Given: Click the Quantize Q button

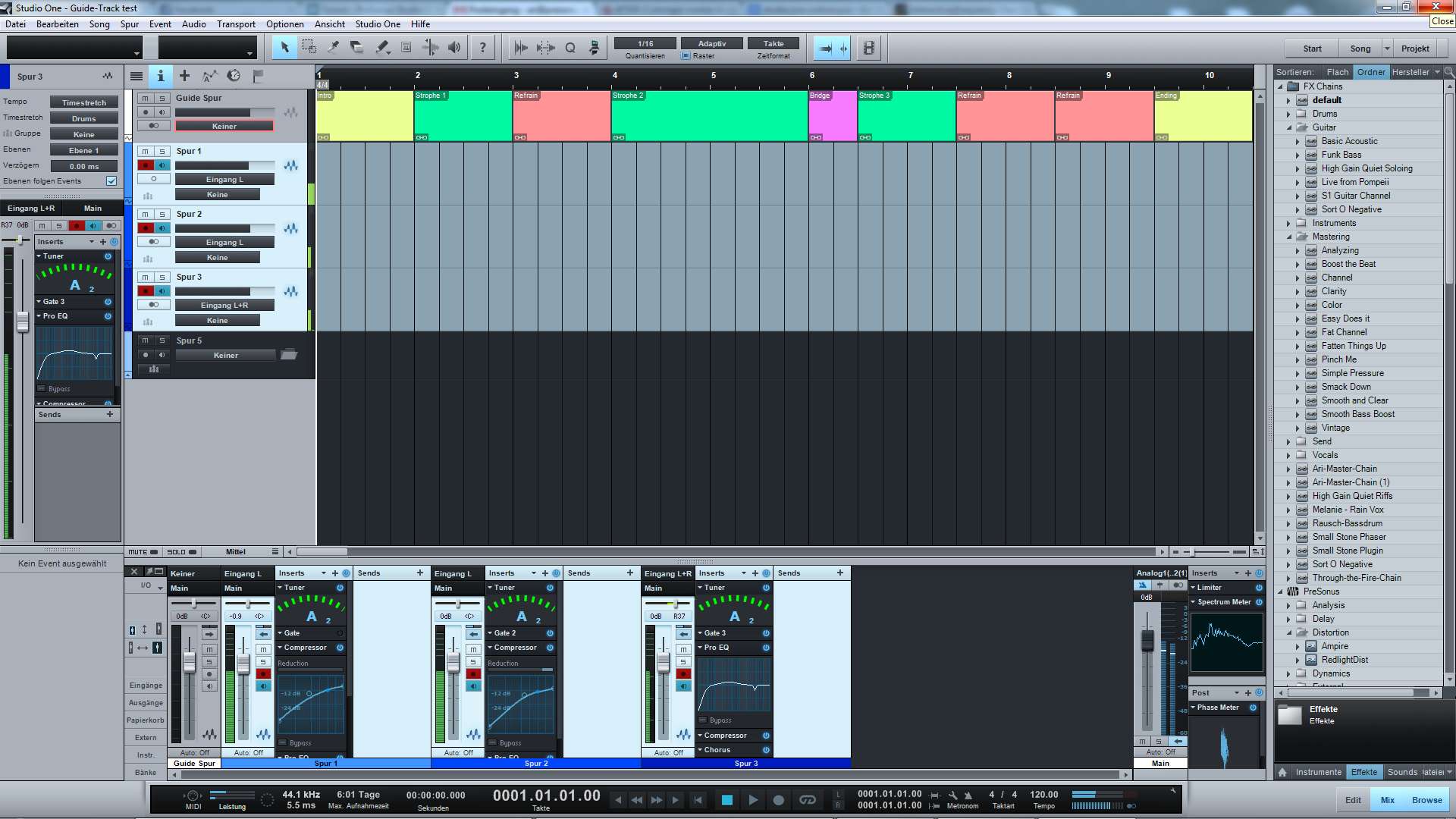Looking at the screenshot, I should 570,48.
